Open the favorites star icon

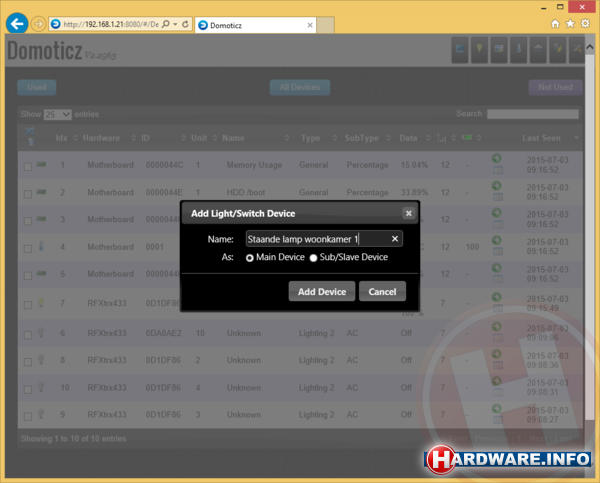click(570, 24)
